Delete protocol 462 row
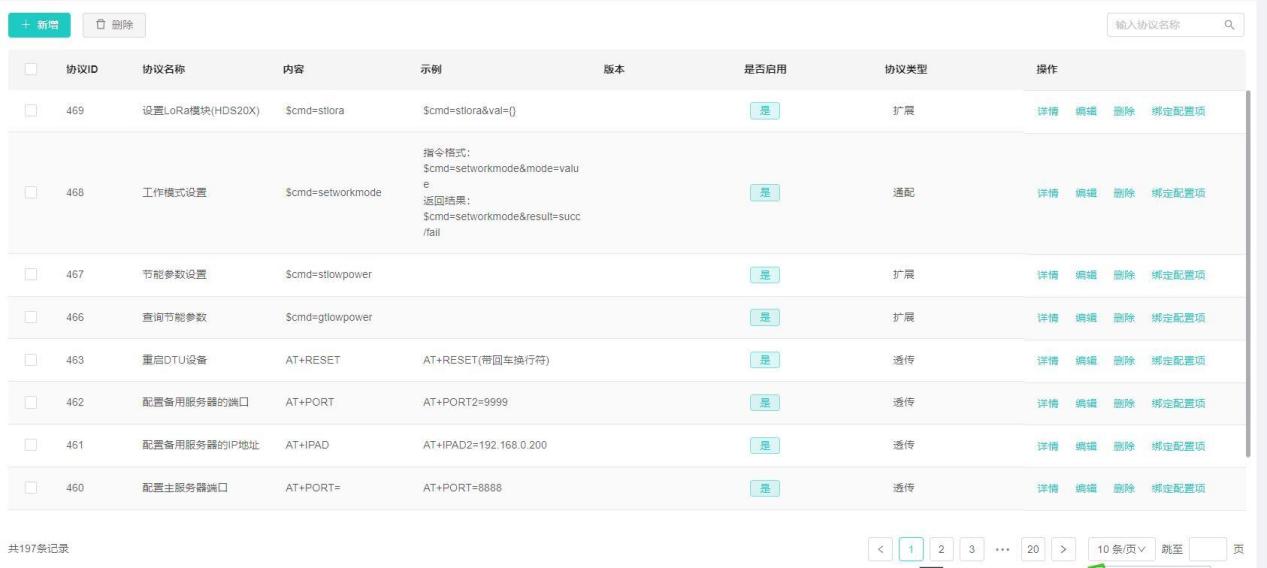 pyautogui.click(x=1124, y=403)
